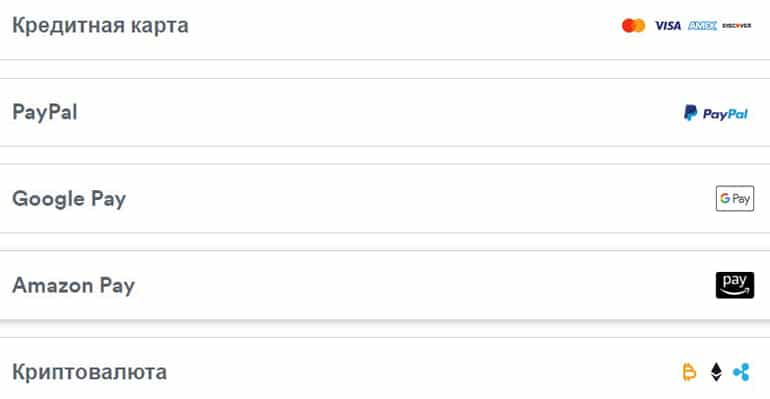Click the PayPal label text on left
Viewport: 770px width, 399px height.
click(x=45, y=112)
